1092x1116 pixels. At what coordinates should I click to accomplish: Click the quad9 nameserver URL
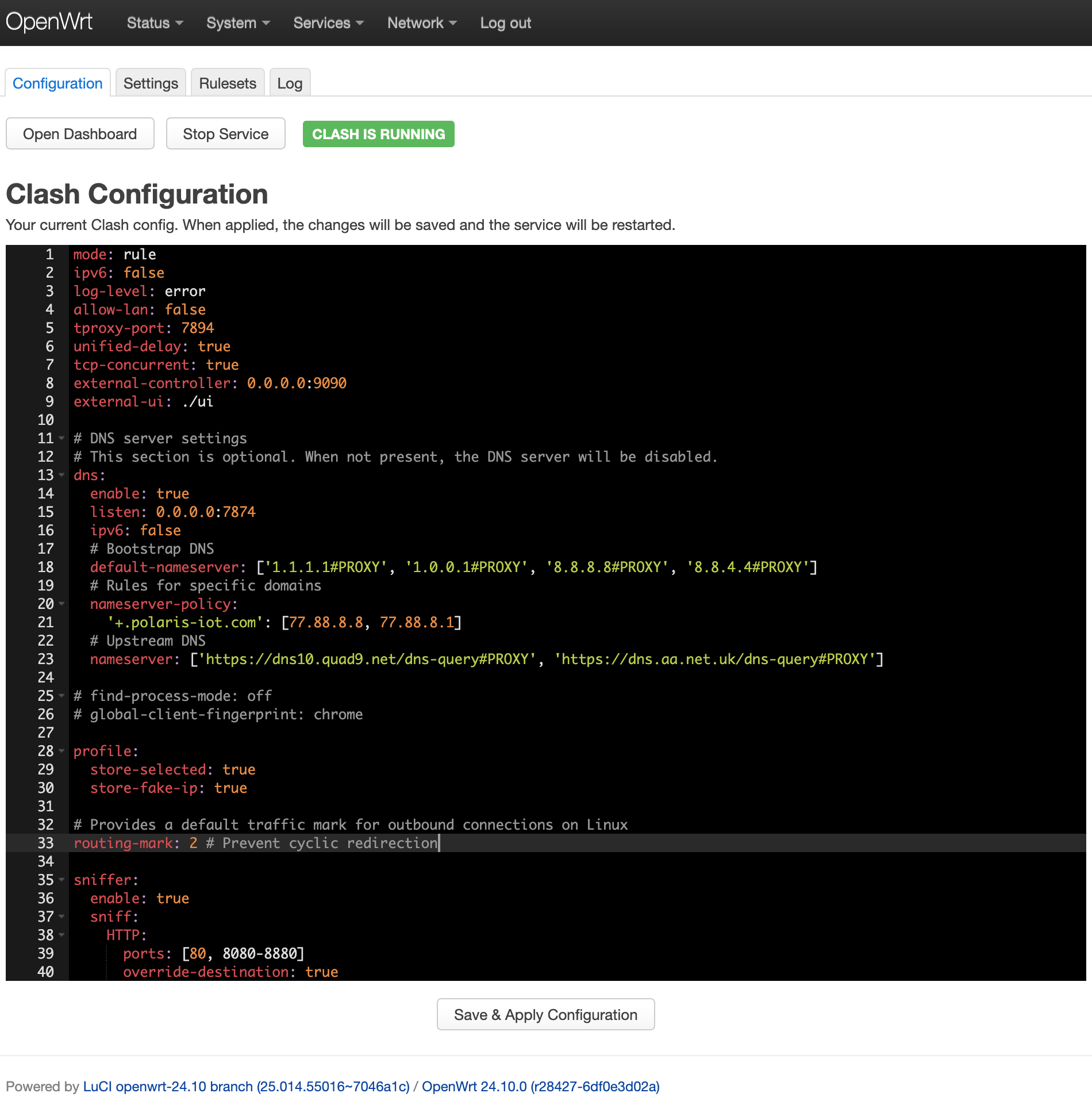click(x=367, y=659)
